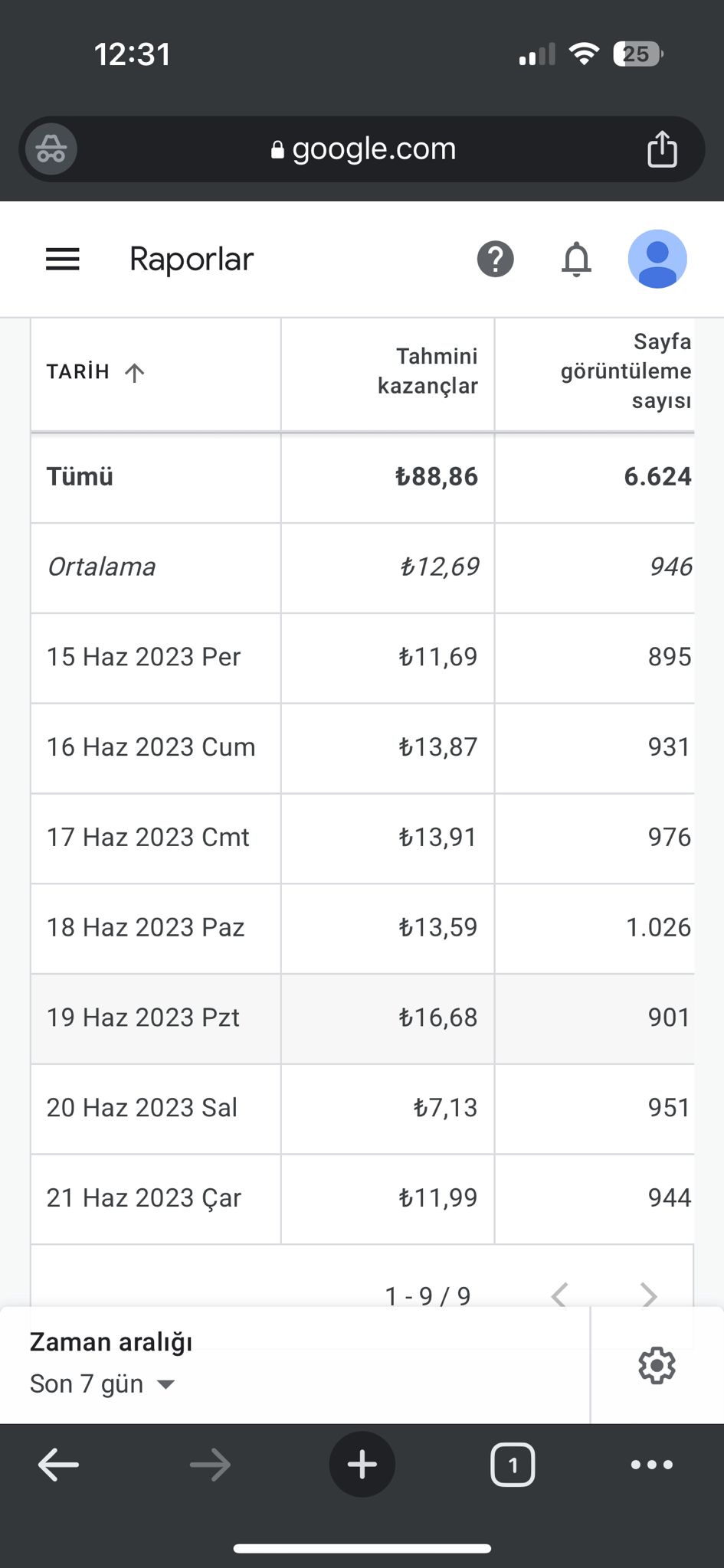
Task: Open browser three-dot more menu
Action: [x=652, y=1465]
